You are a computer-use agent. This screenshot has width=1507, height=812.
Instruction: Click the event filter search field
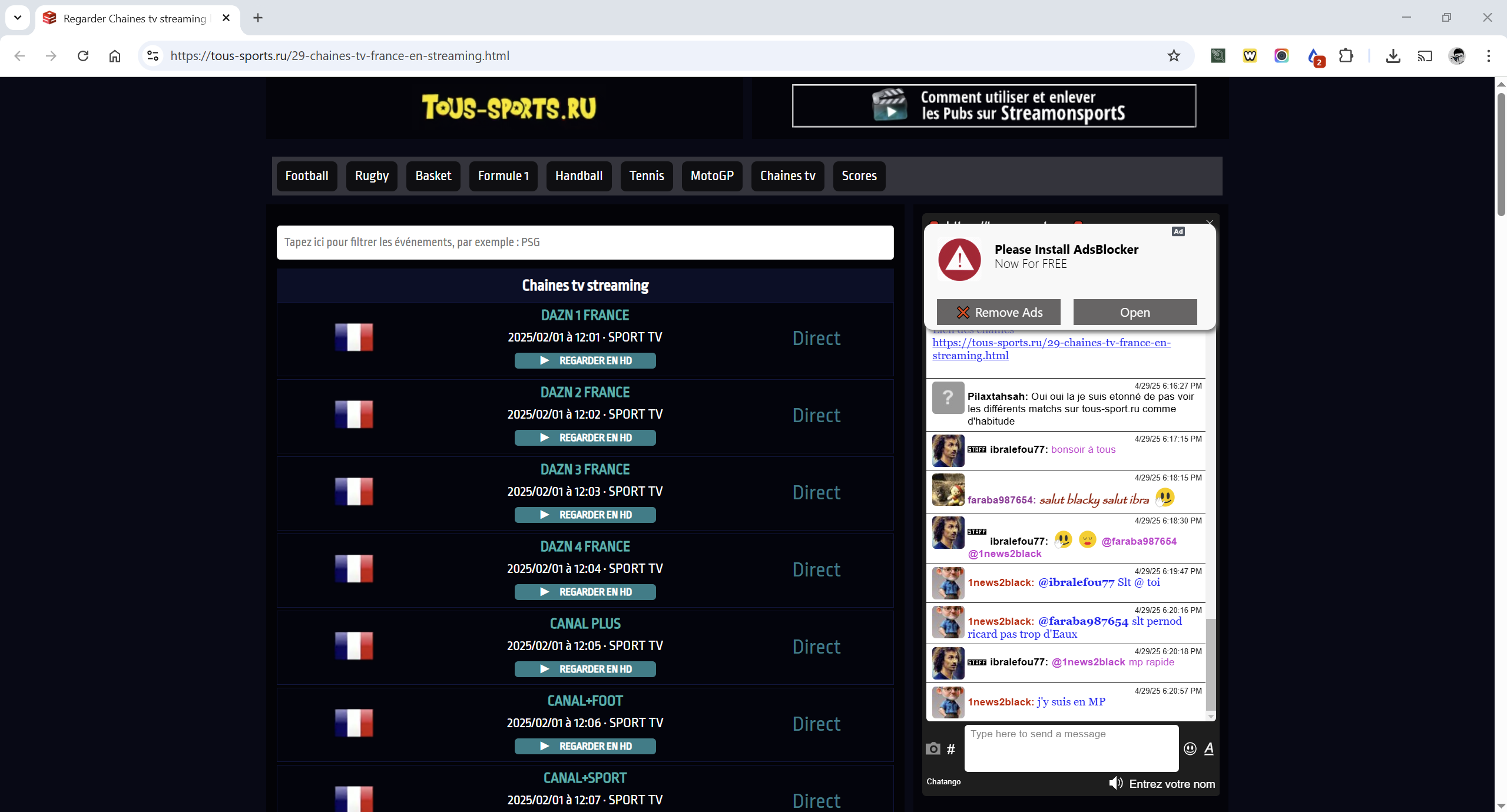point(585,243)
